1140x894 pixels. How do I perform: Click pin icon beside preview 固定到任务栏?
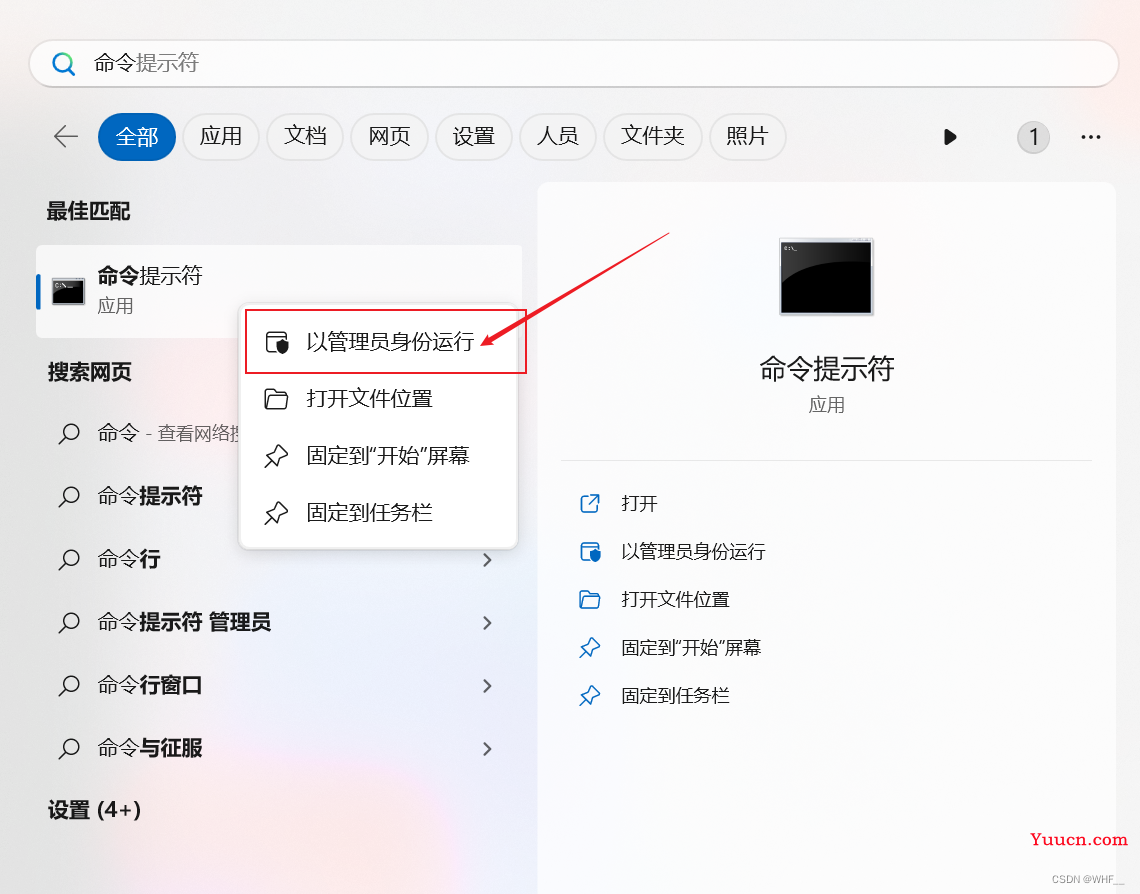590,696
